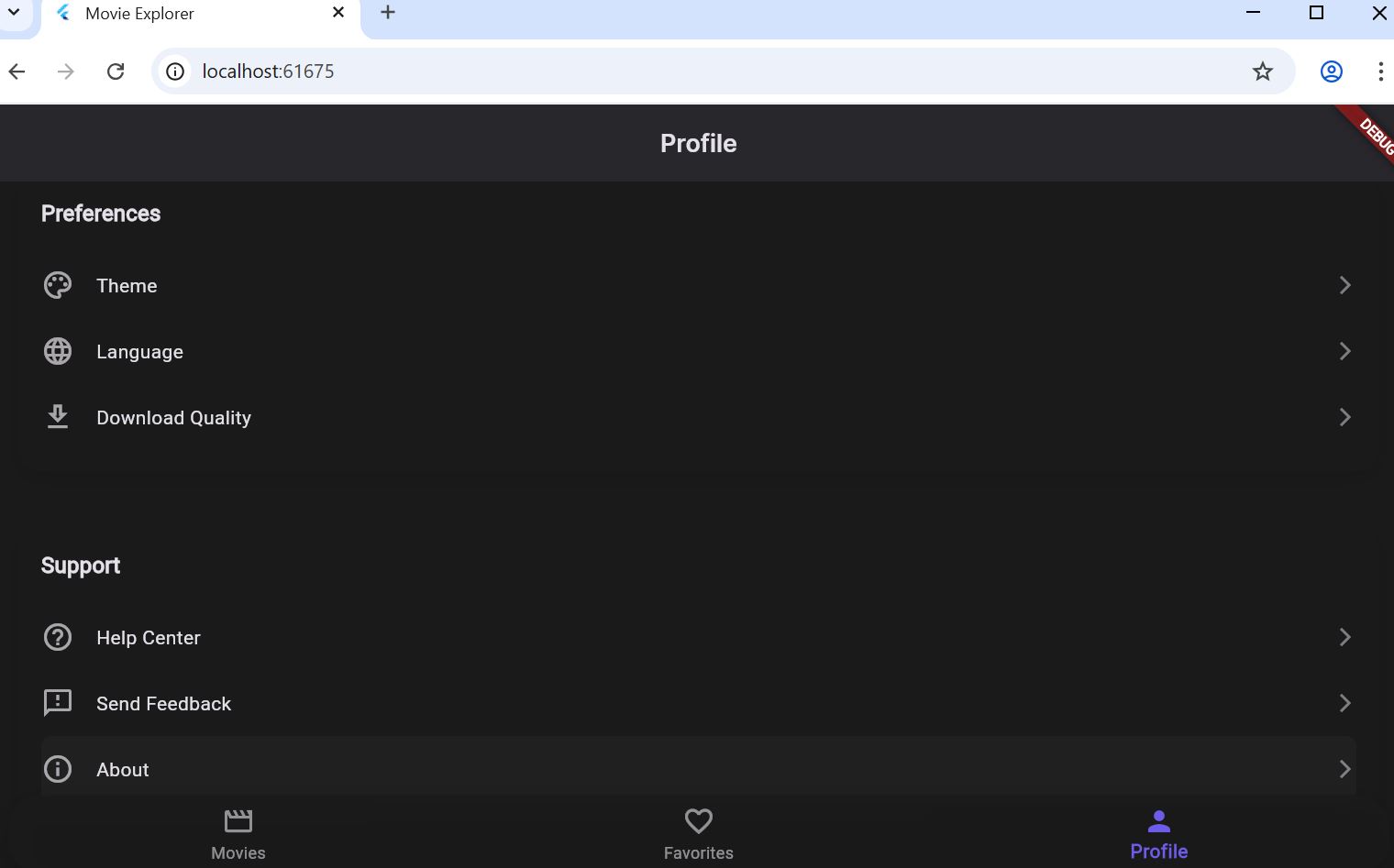Click the Theme palette icon
Viewport: 1394px width, 868px height.
click(x=58, y=285)
